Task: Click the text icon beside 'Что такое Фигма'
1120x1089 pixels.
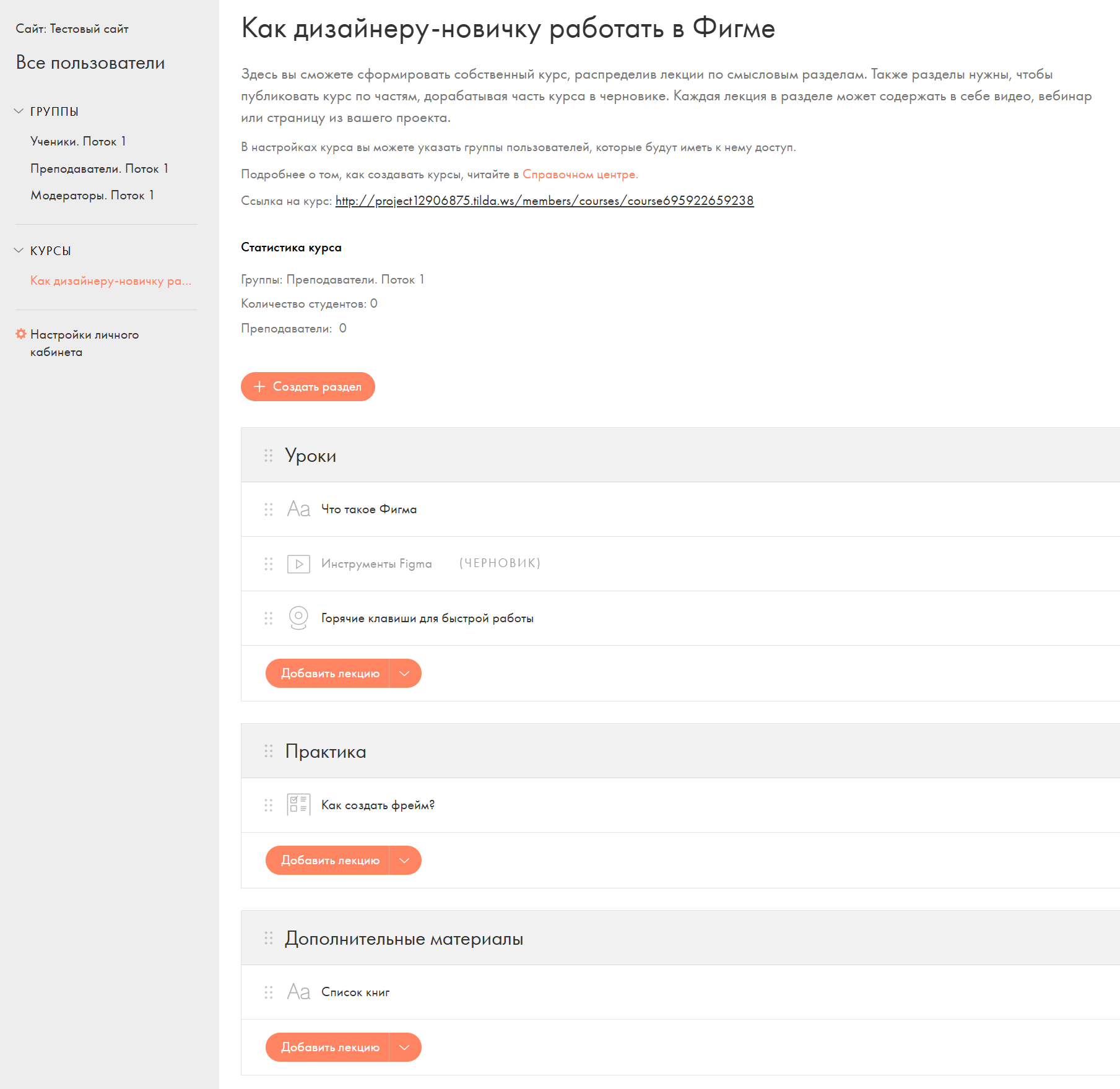Action: pyautogui.click(x=298, y=509)
